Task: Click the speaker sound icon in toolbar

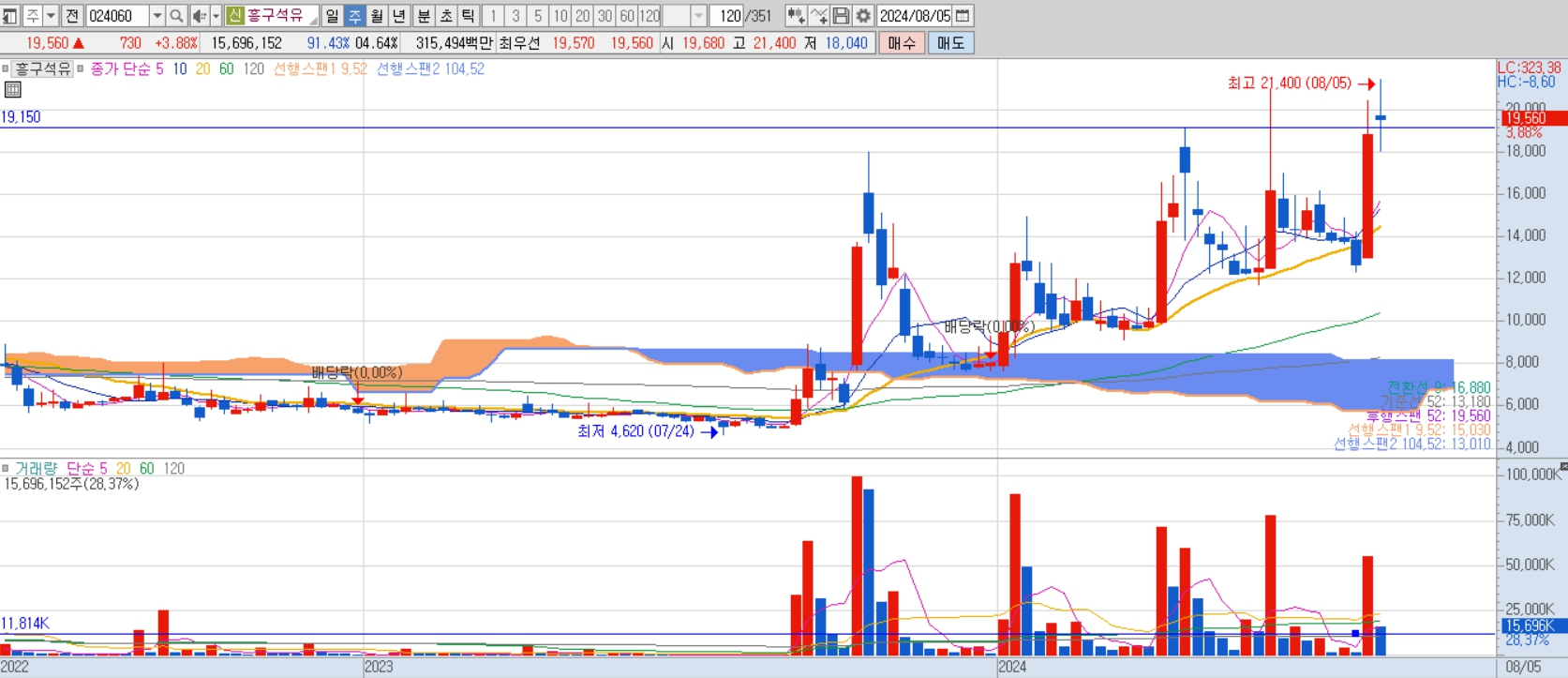Action: [x=200, y=16]
